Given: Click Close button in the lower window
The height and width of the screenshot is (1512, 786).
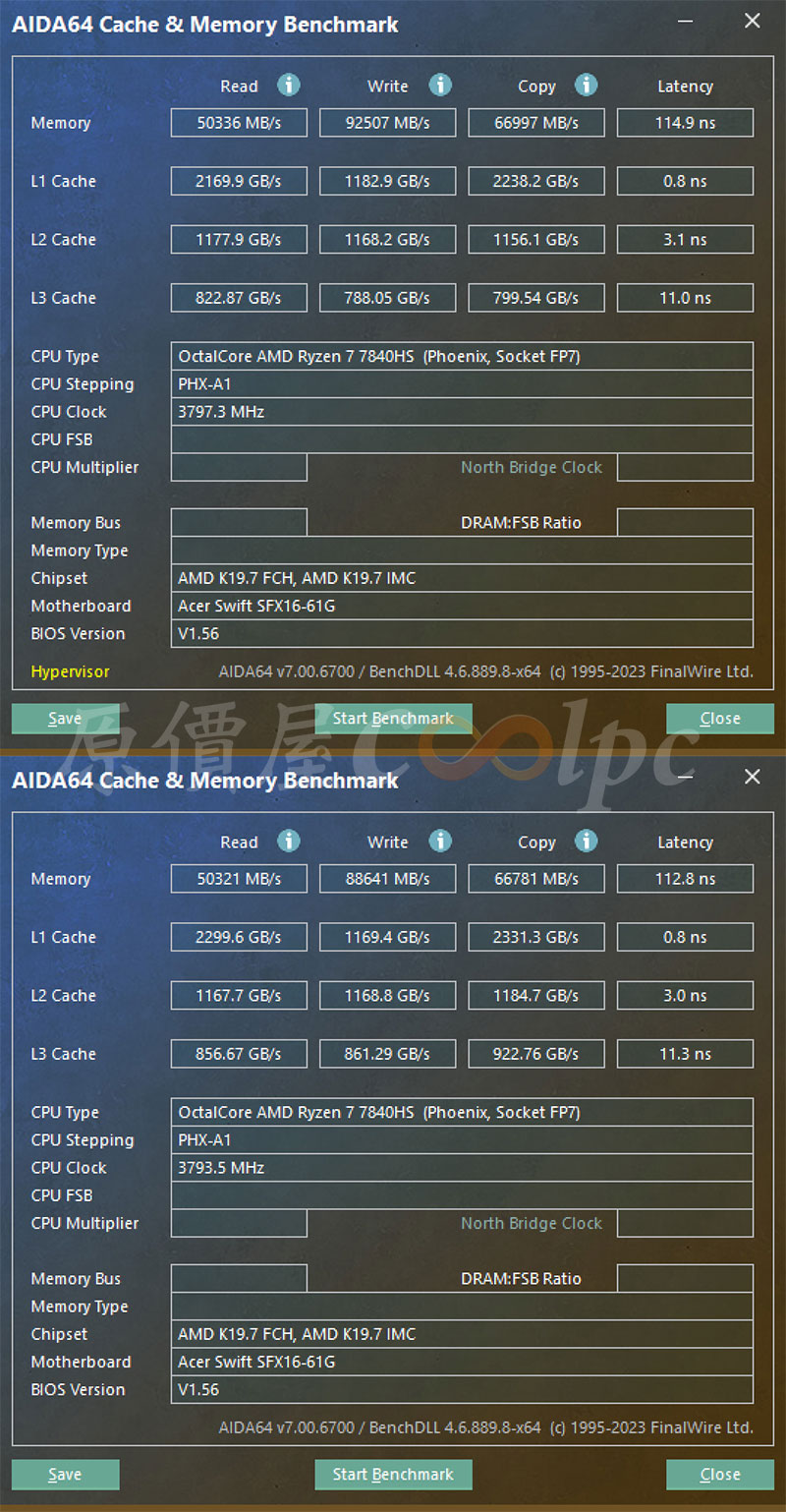Looking at the screenshot, I should (x=720, y=1475).
